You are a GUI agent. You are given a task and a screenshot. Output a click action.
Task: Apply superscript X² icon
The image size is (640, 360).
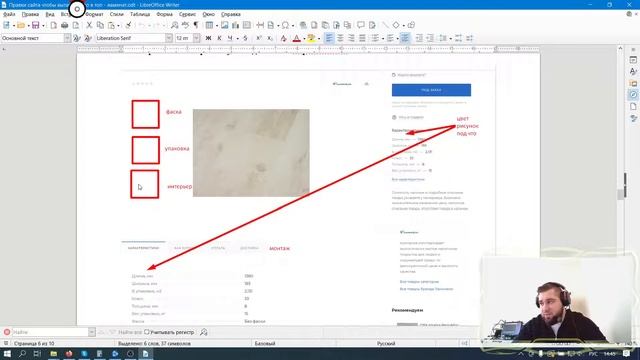[259, 38]
